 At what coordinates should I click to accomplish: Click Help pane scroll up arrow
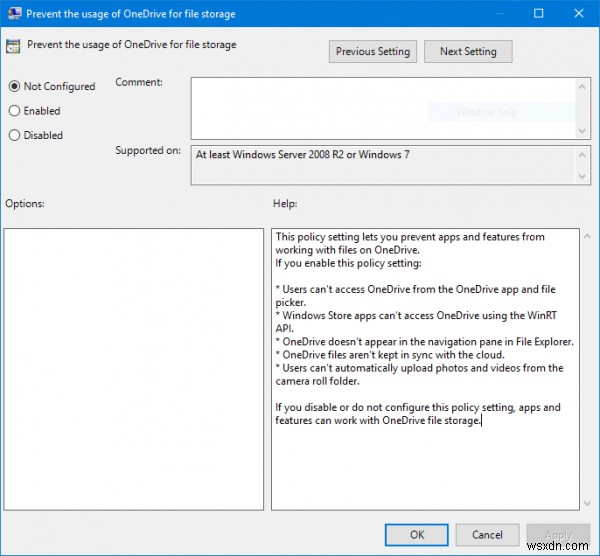(587, 237)
